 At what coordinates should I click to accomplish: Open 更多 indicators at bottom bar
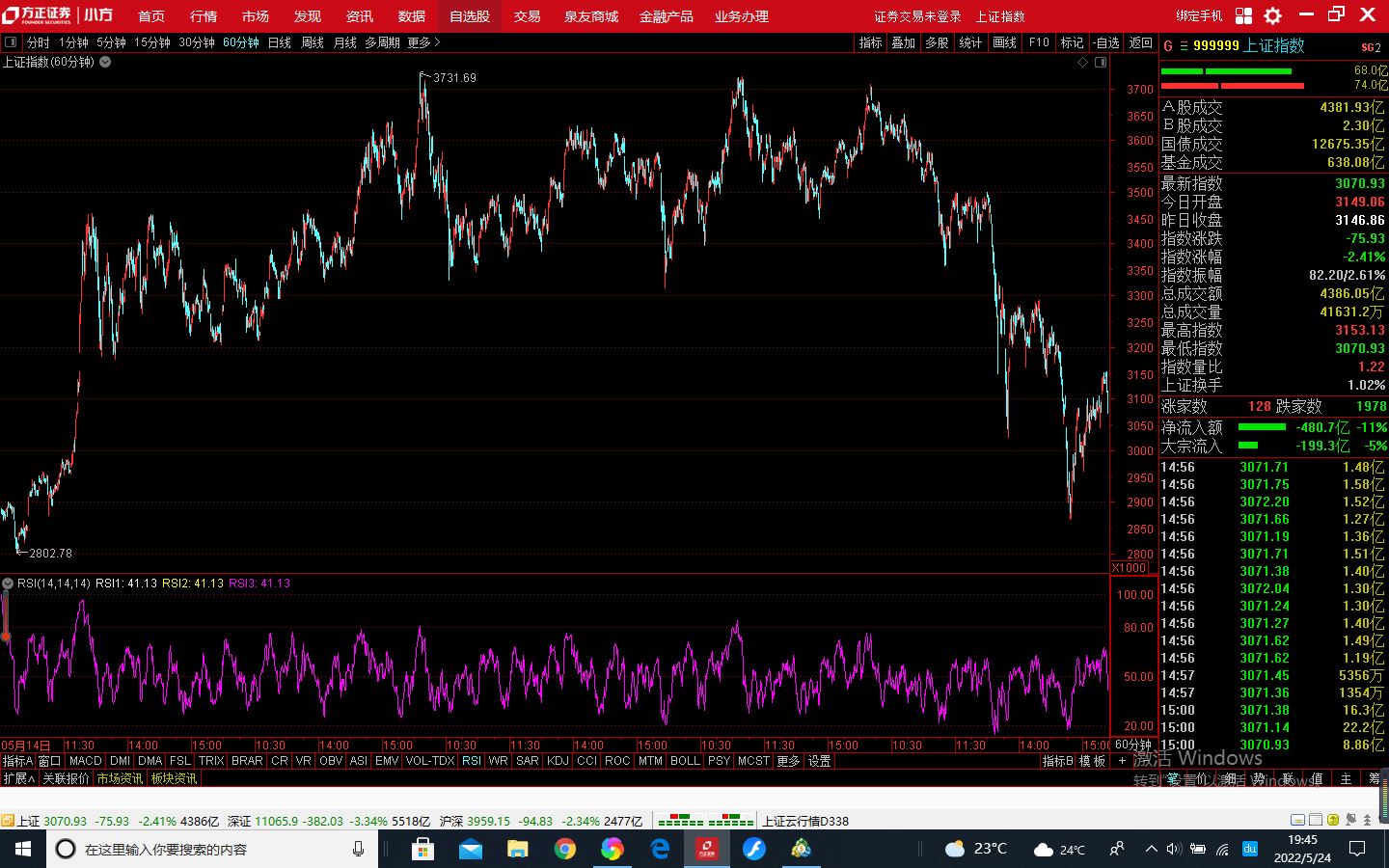click(788, 761)
